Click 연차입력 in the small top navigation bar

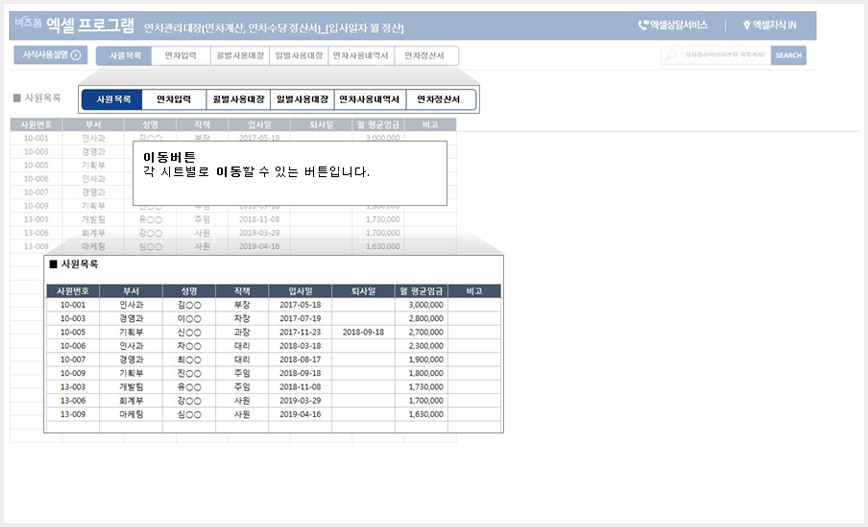[x=180, y=56]
